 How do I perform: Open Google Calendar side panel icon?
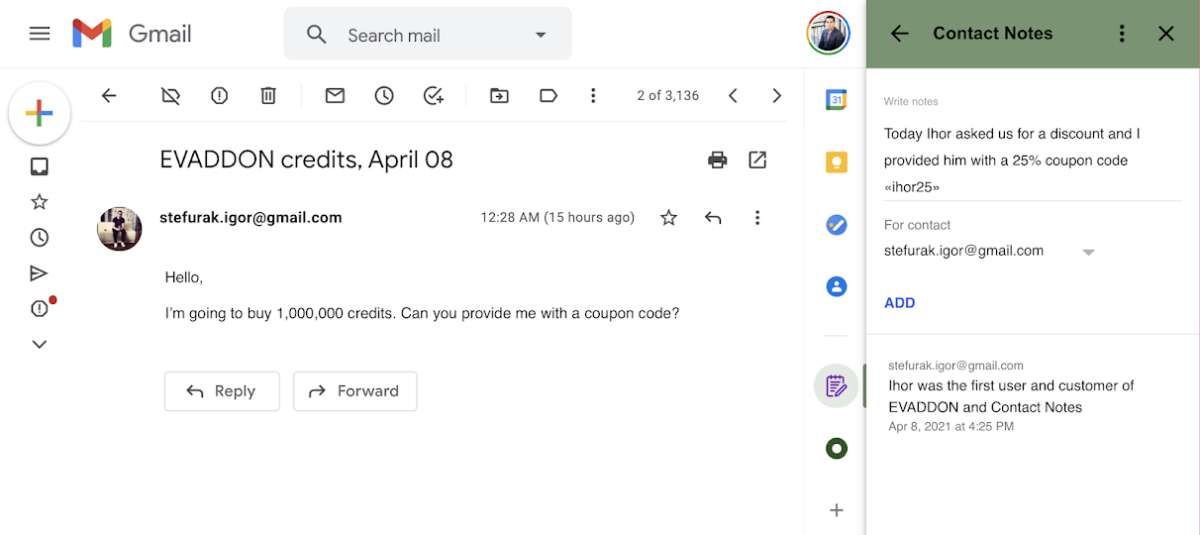[836, 99]
